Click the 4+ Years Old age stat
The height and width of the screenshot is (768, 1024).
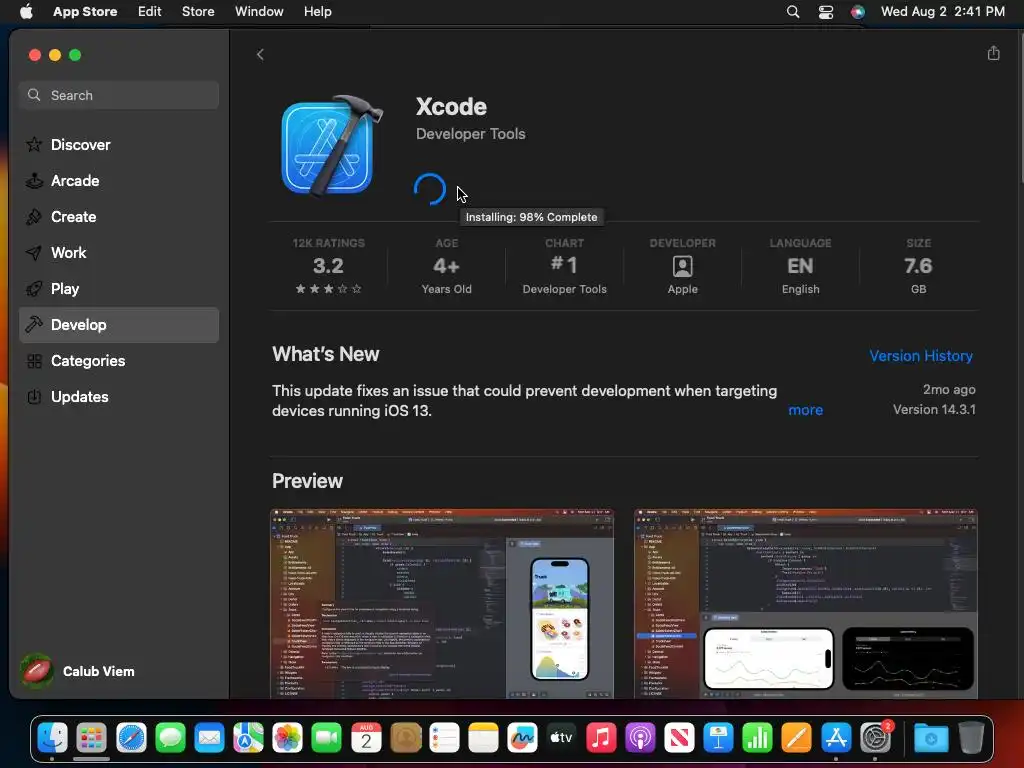[447, 266]
